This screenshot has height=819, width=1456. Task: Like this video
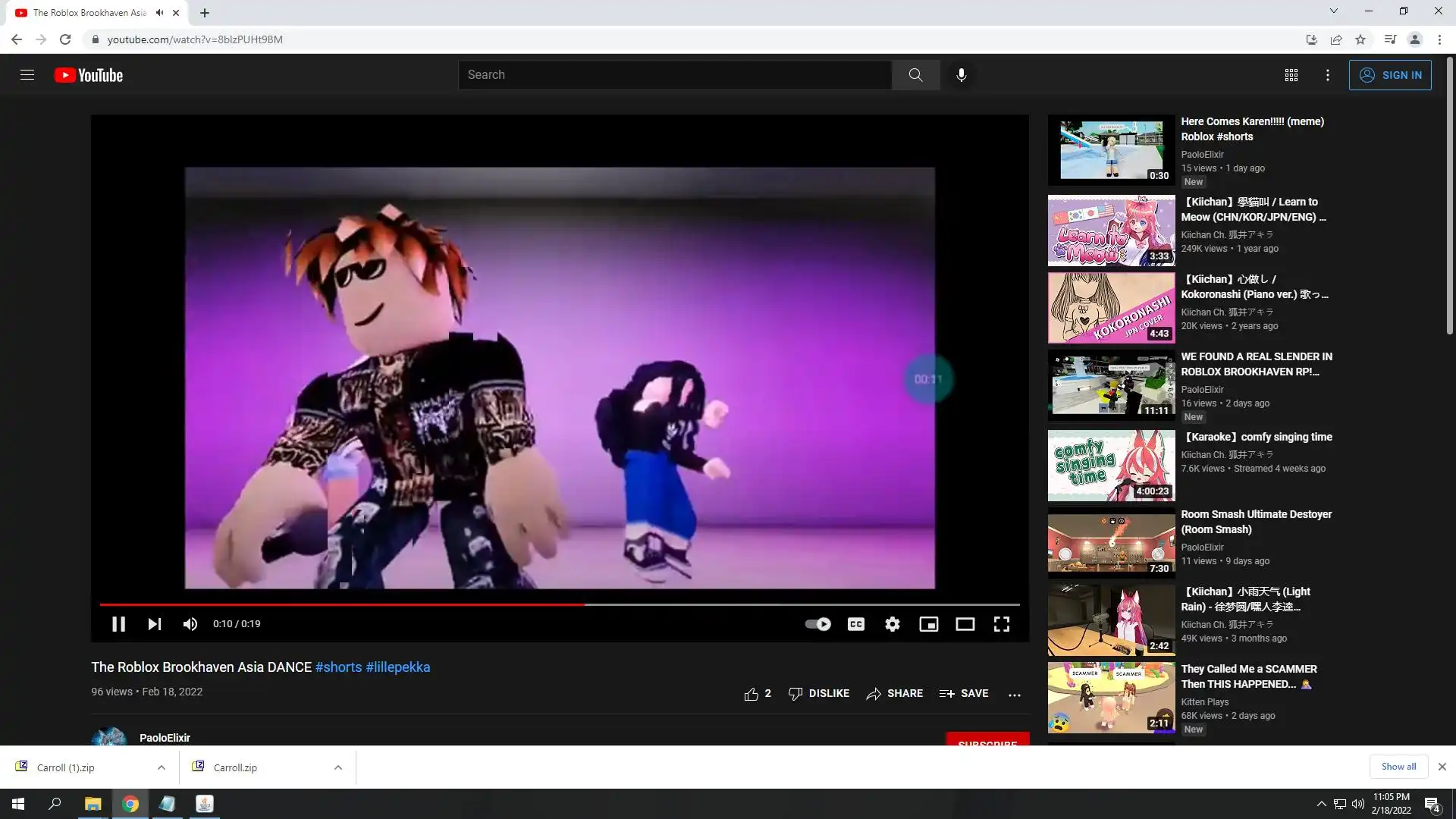(x=752, y=694)
